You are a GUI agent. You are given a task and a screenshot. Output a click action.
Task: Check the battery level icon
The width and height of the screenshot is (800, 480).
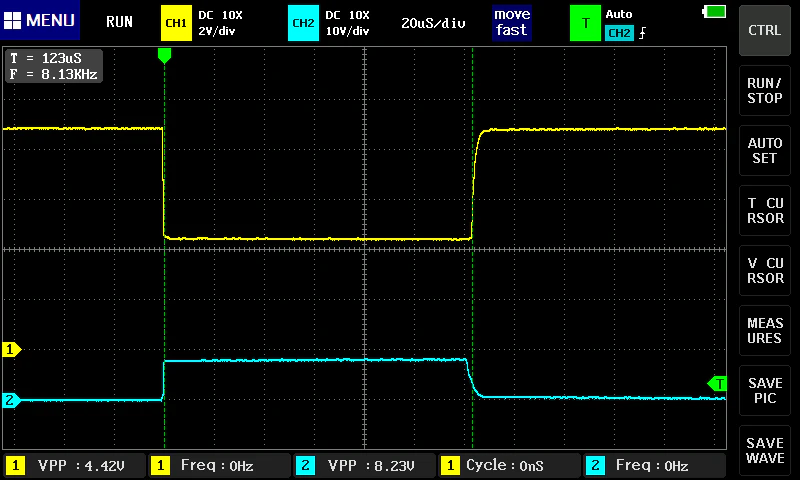[714, 11]
